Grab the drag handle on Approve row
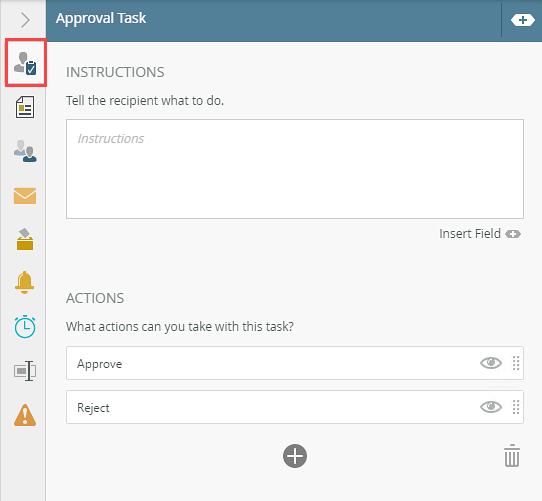The image size is (542, 501). click(516, 363)
